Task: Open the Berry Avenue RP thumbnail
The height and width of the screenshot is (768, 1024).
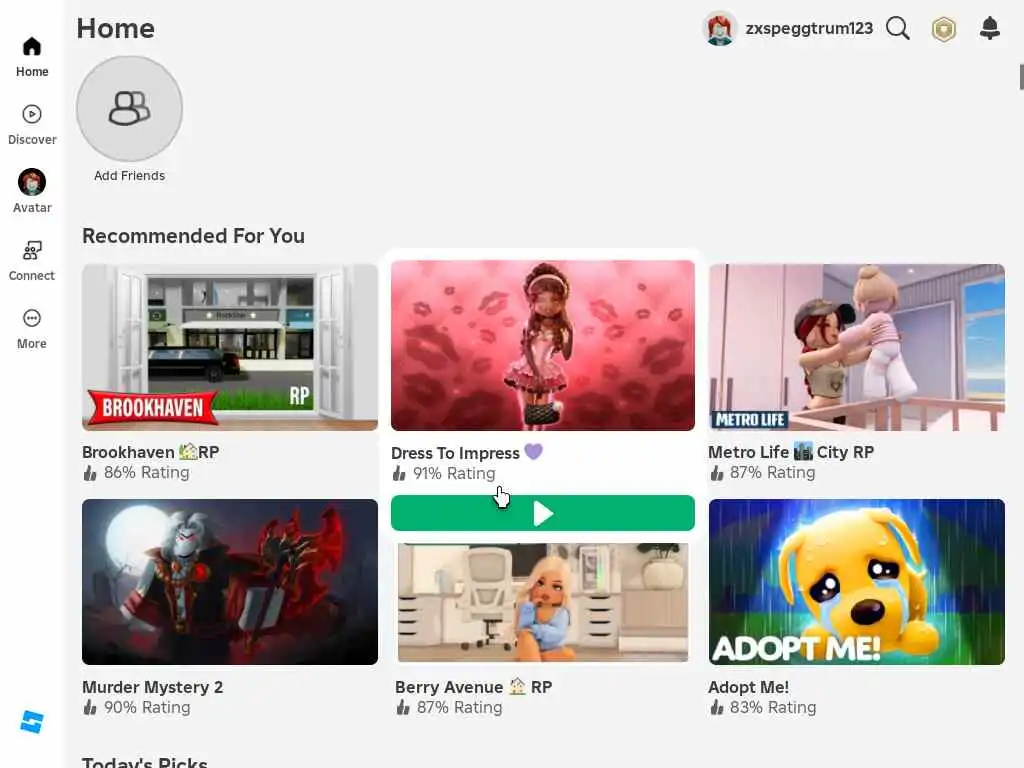Action: 543,602
